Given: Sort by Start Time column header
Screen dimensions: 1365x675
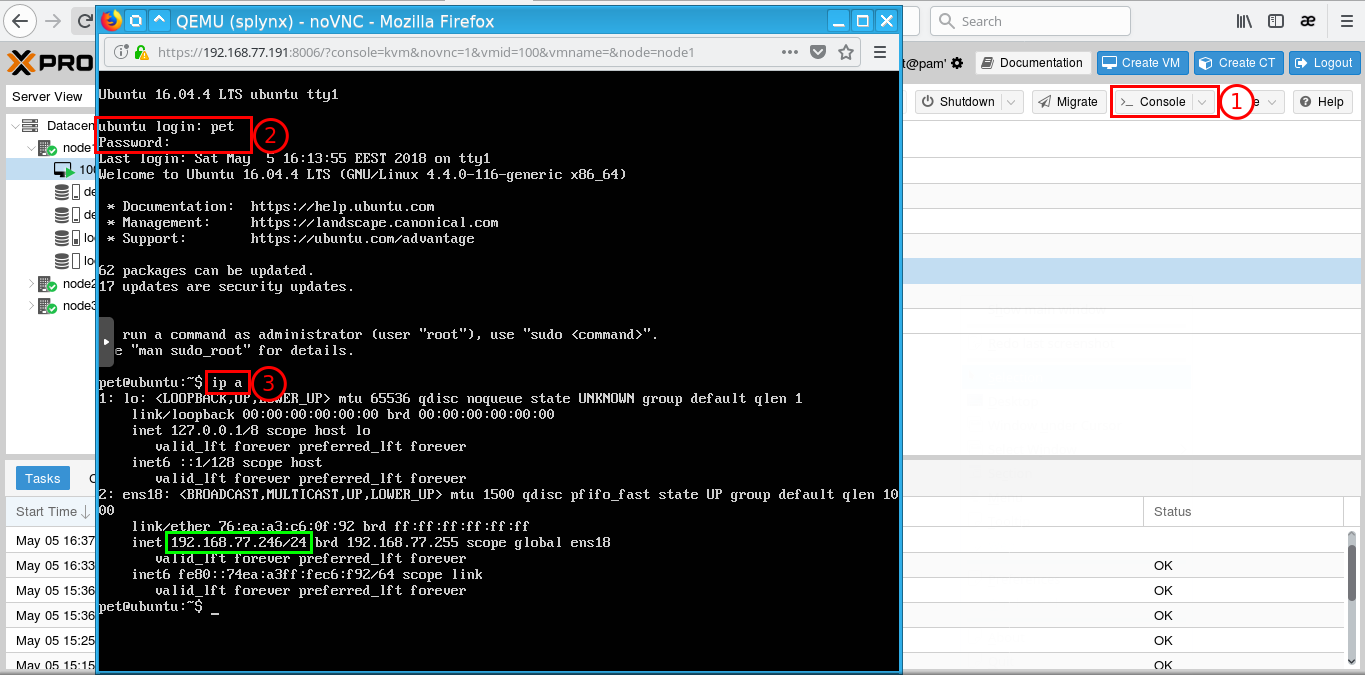Looking at the screenshot, I should 52,511.
